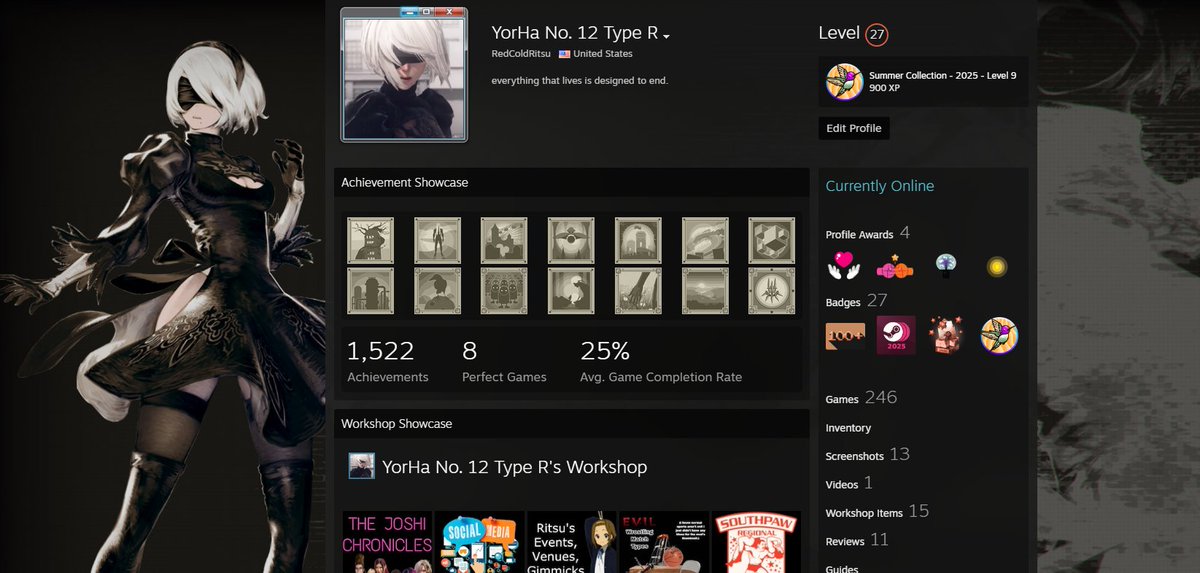The height and width of the screenshot is (573, 1200).
Task: Click the 8 Perfect Games stat
Action: tap(504, 361)
